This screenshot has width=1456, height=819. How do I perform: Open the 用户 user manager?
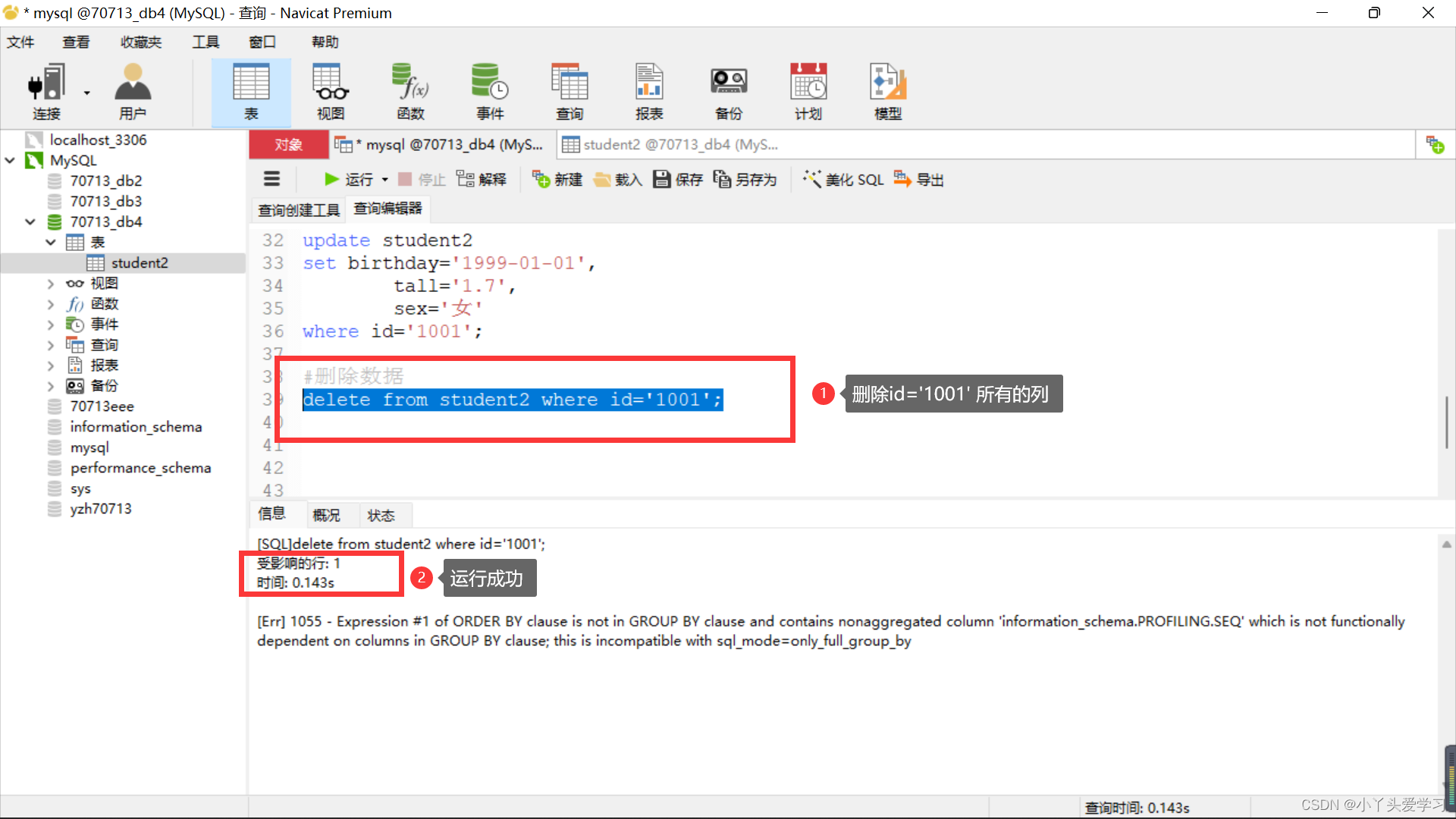133,92
